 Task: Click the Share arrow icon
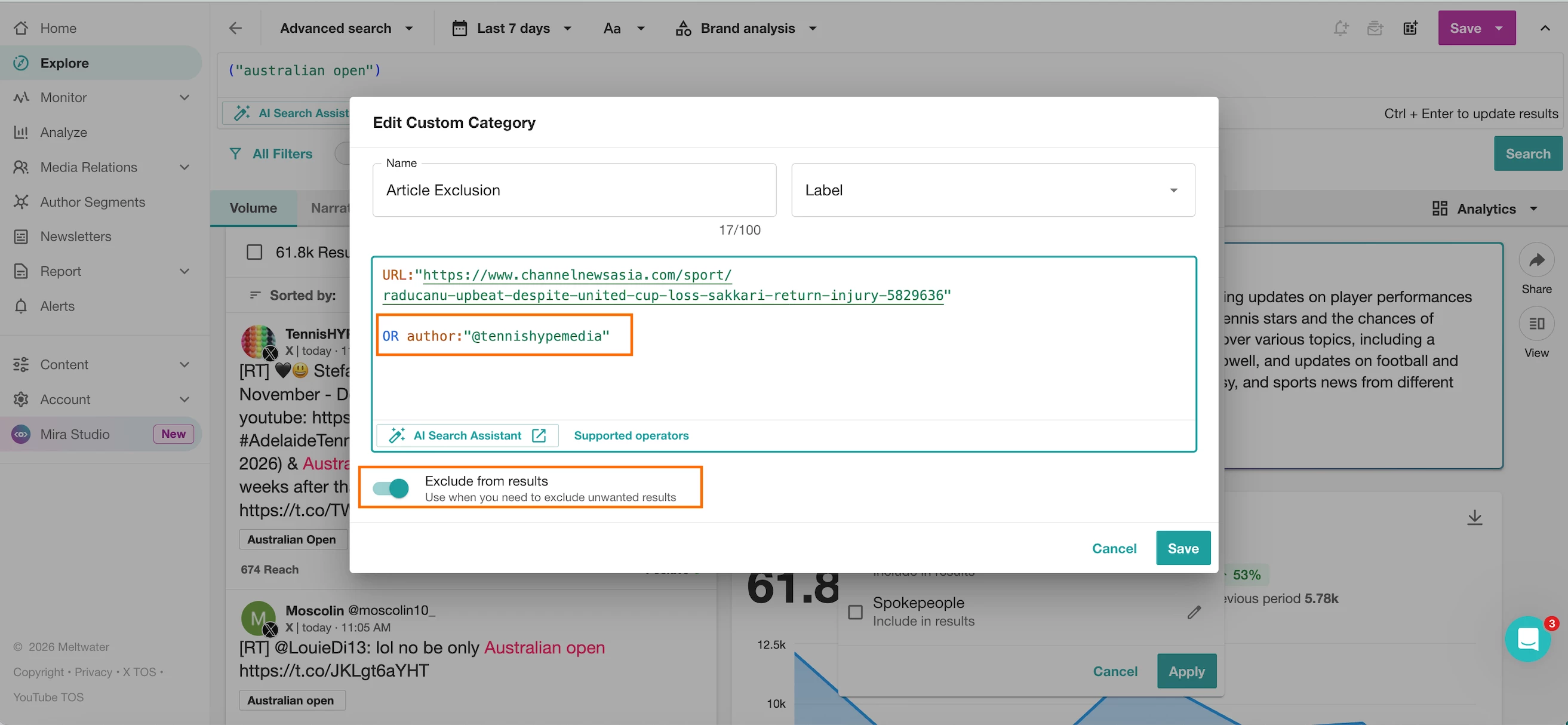(x=1536, y=260)
